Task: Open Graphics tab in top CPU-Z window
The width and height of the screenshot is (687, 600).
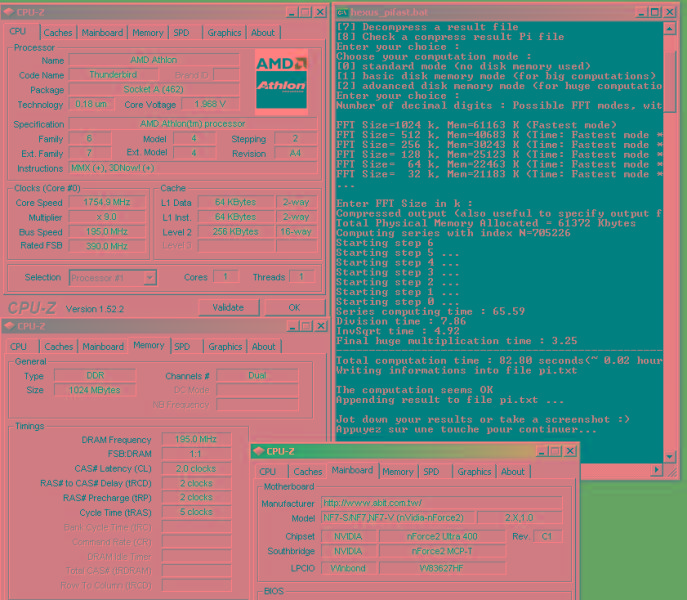Action: [x=224, y=33]
